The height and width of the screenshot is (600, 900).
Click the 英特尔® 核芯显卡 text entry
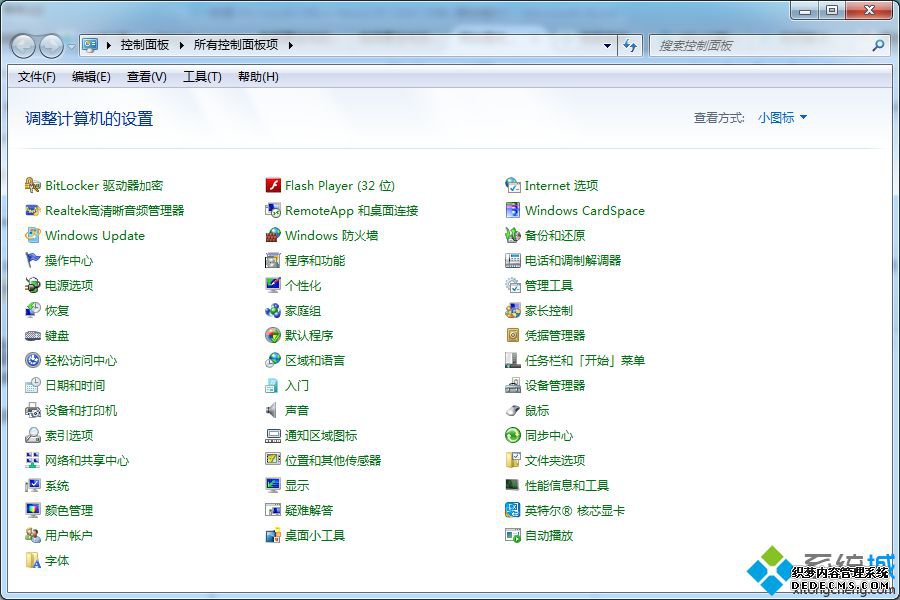pyautogui.click(x=575, y=510)
